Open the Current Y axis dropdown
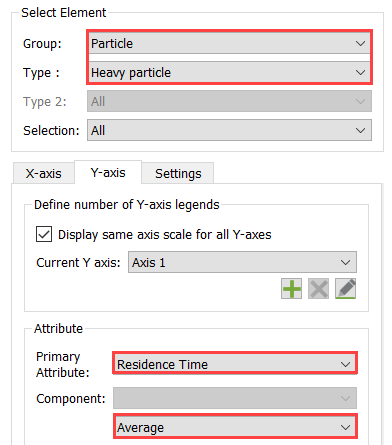 (242, 262)
